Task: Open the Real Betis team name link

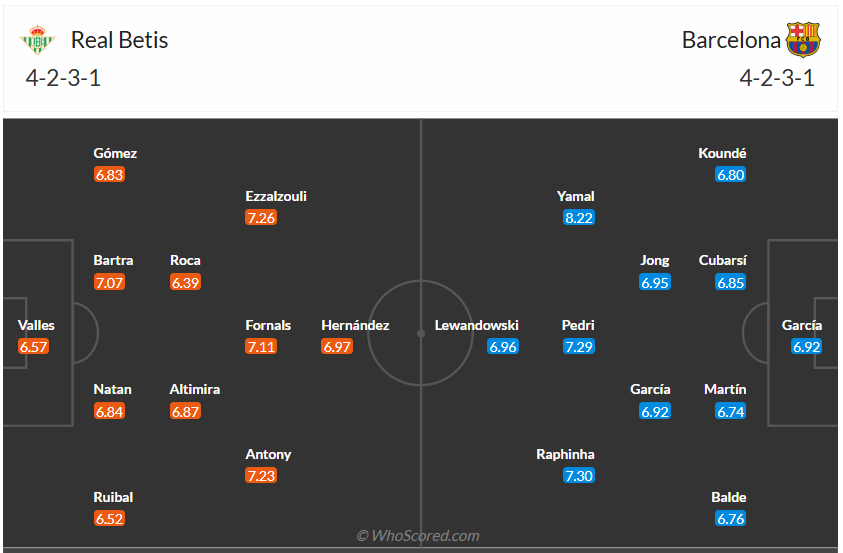Action: 119,40
